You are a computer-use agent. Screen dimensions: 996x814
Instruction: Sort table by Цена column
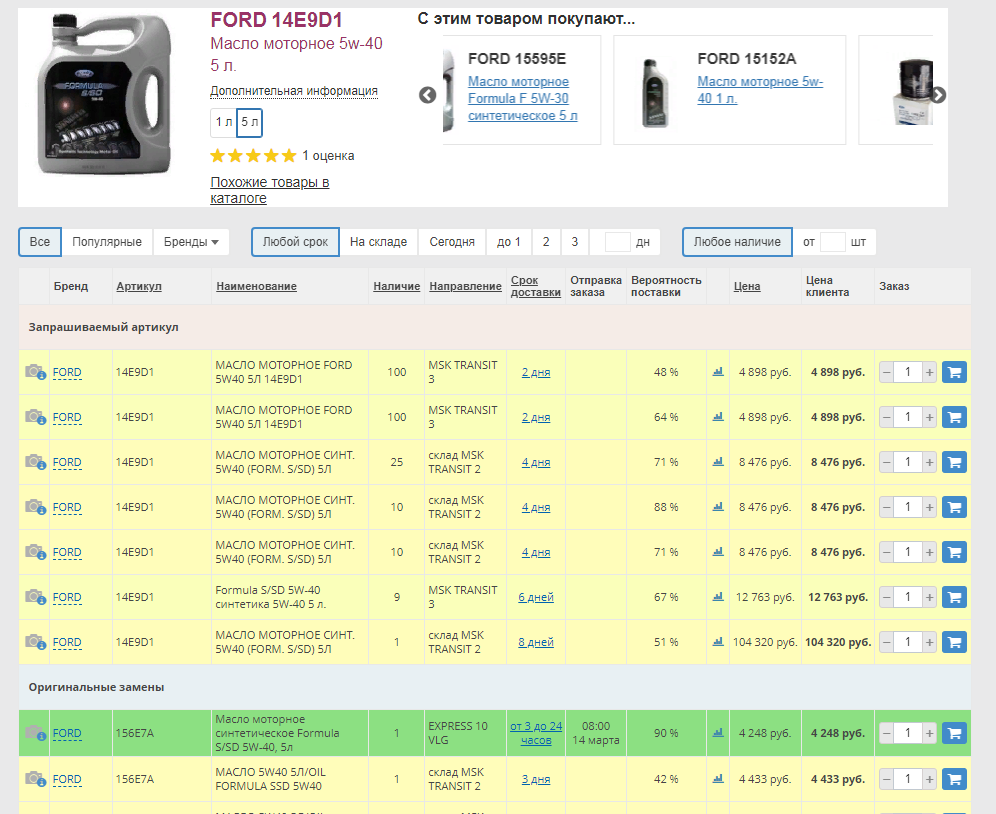click(x=747, y=287)
